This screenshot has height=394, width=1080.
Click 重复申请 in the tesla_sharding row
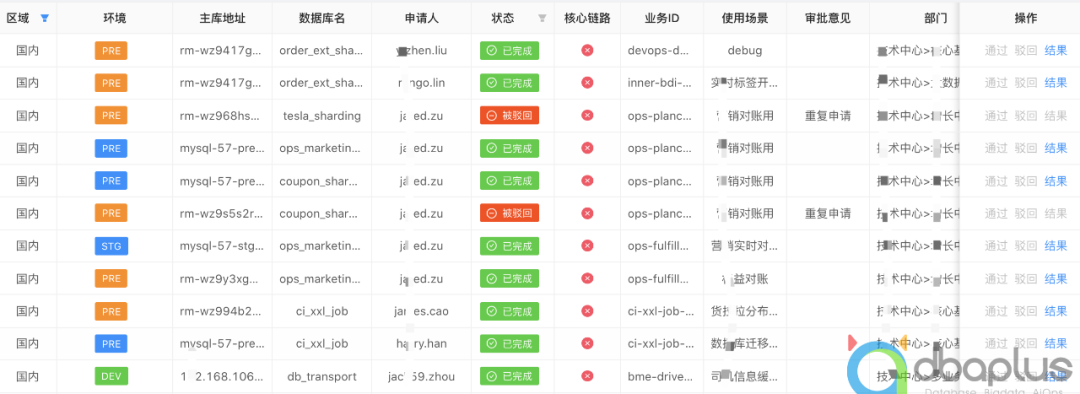tap(828, 116)
